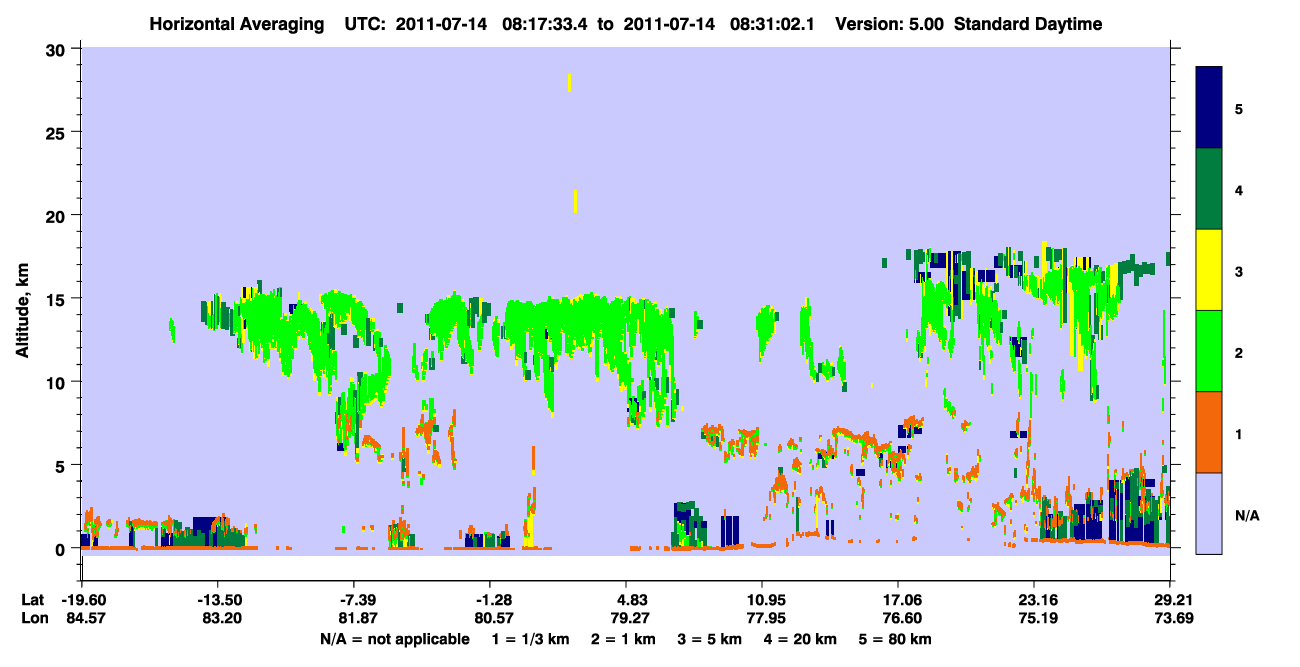Click the dark blue colorbar segment labeled 5

(x=1209, y=108)
